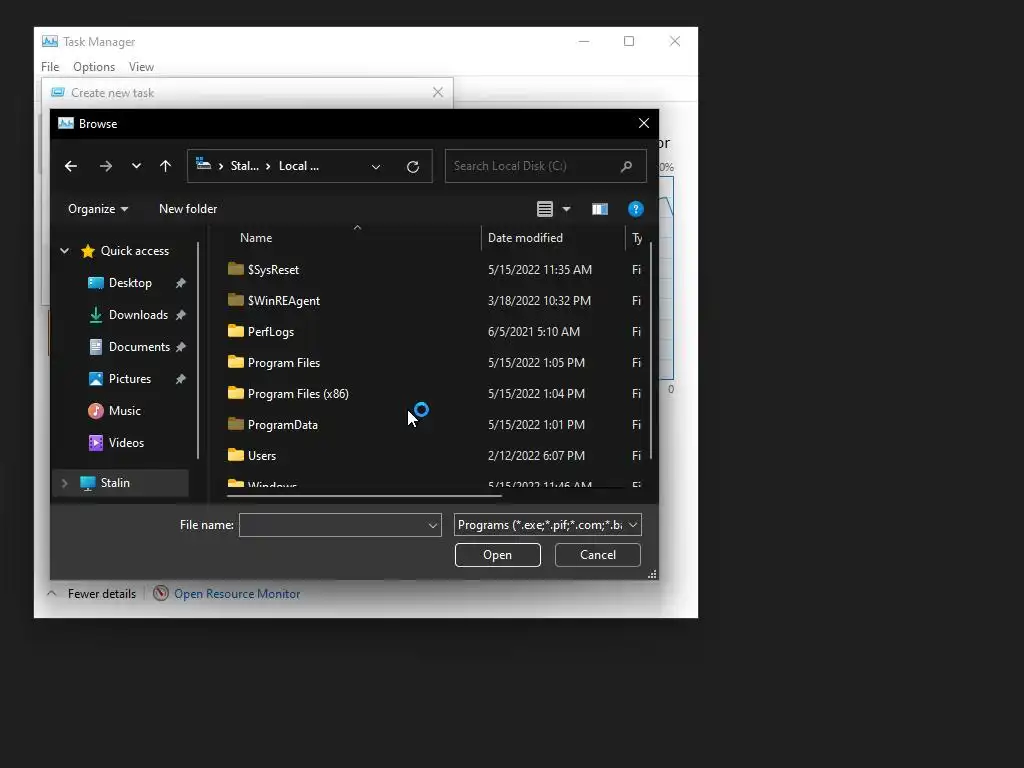Image resolution: width=1024 pixels, height=768 pixels.
Task: Open the File name history dropdown
Action: tap(432, 525)
